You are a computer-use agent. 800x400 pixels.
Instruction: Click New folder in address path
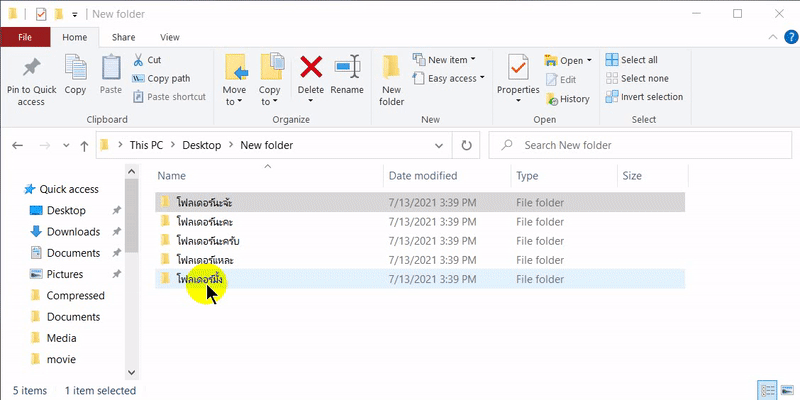point(267,145)
